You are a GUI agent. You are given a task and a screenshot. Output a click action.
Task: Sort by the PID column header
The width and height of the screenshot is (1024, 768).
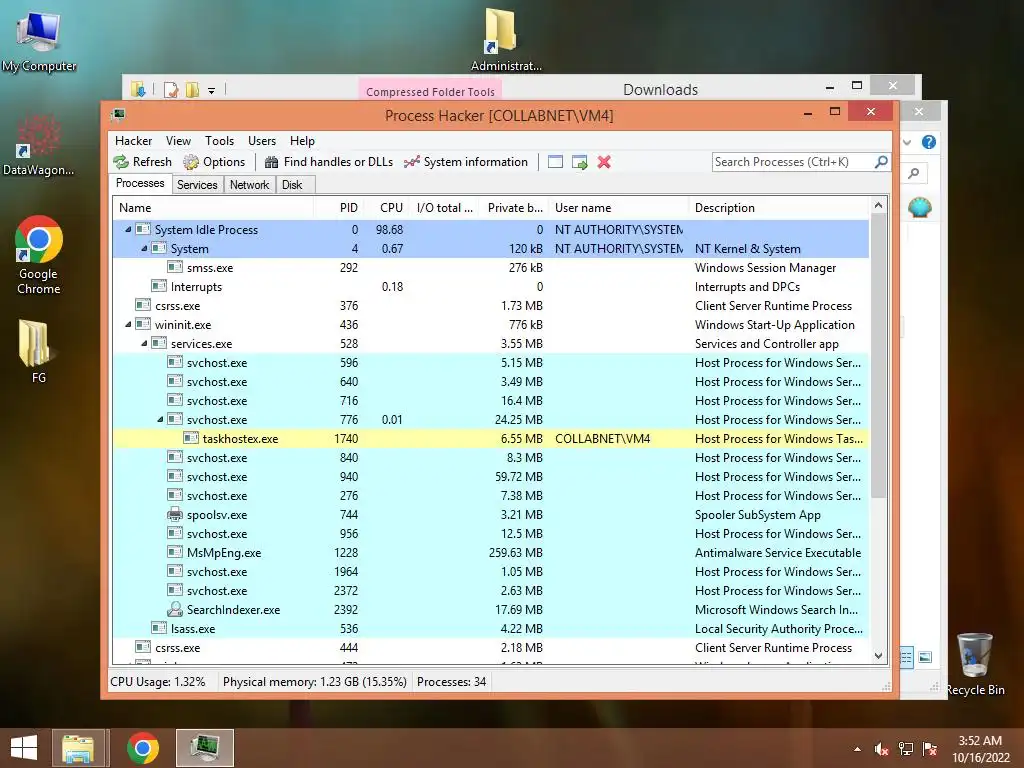tap(339, 208)
